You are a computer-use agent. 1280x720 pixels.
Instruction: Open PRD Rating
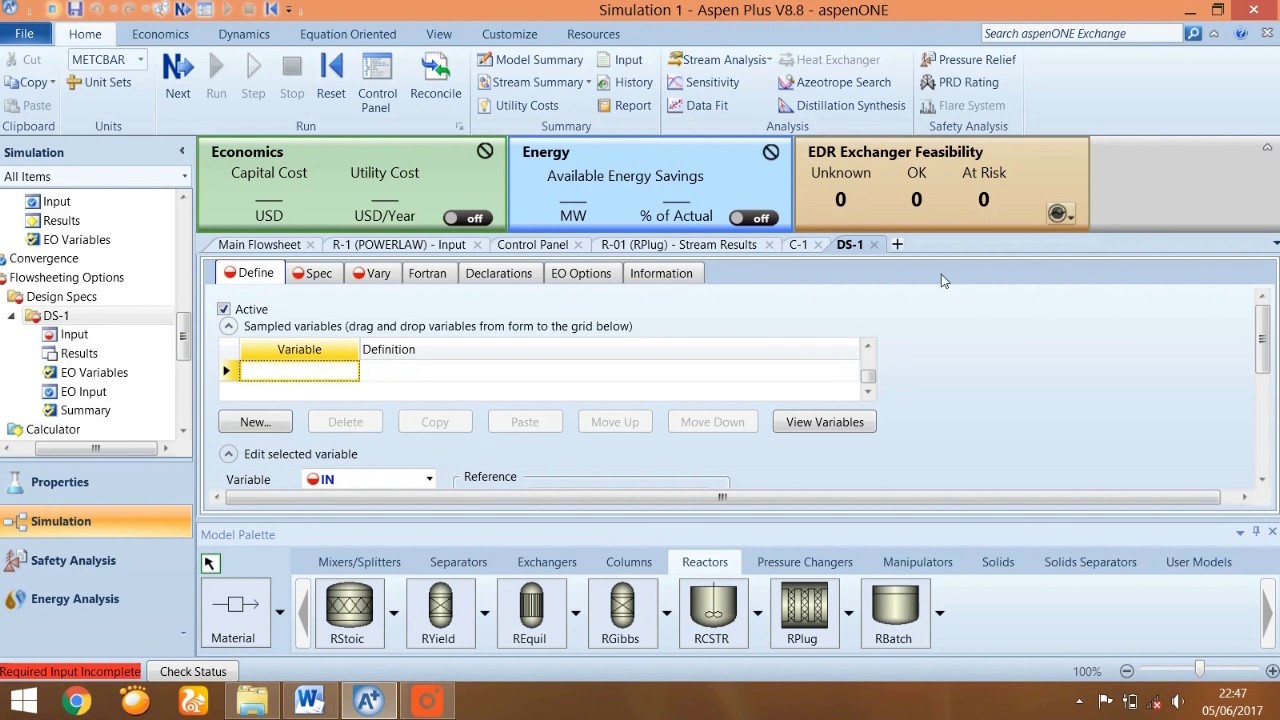point(959,82)
